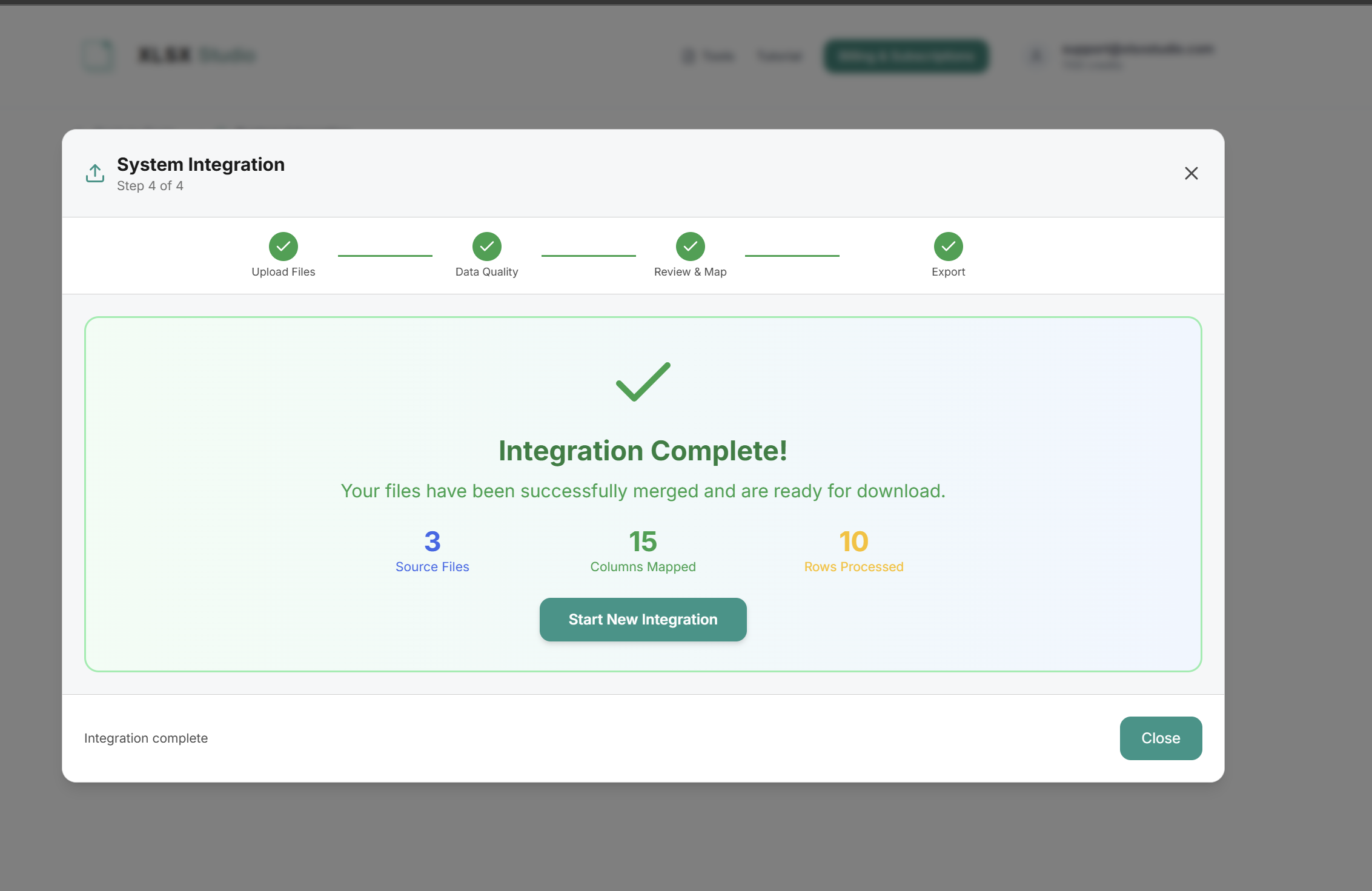Image resolution: width=1372 pixels, height=891 pixels.
Task: Click the upload icon beside System Integration
Action: 95,173
